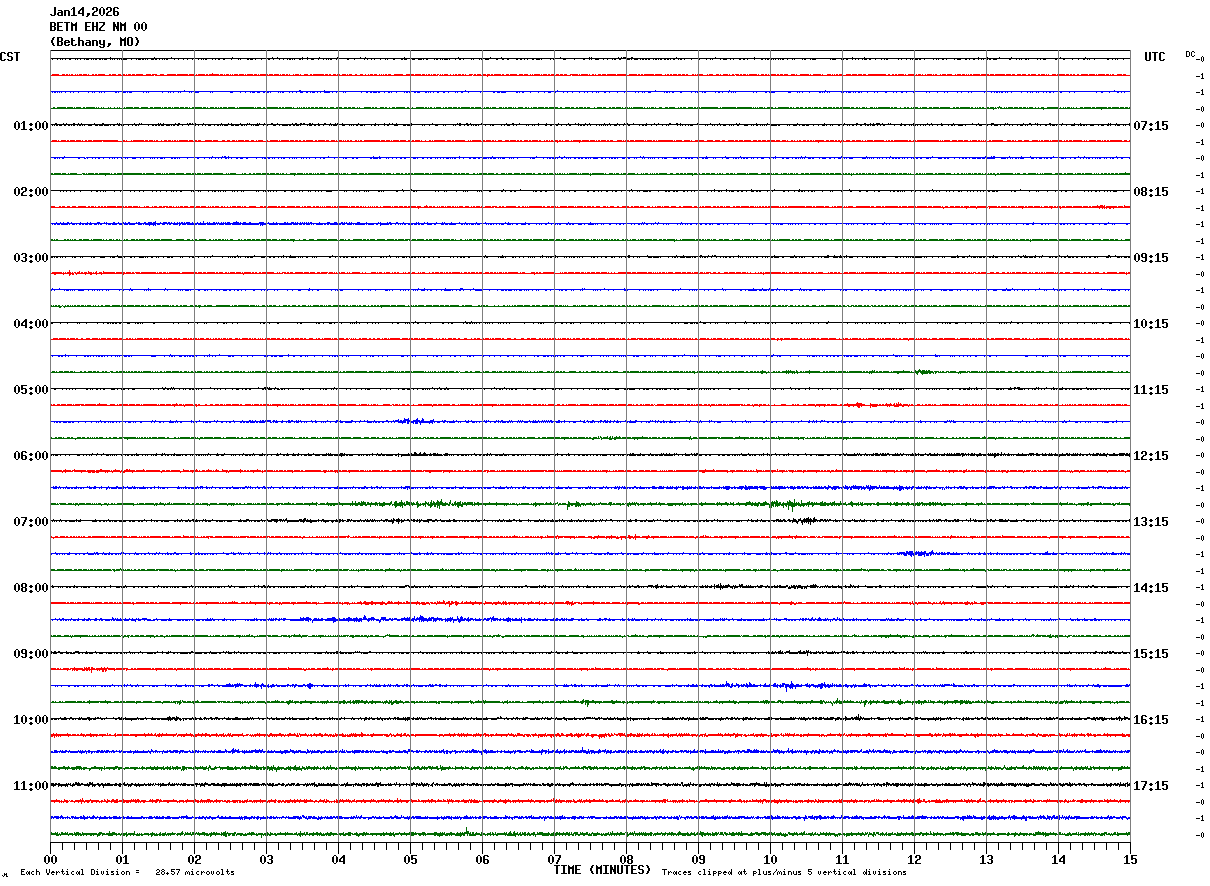Select the 08:00 CST time label
Screen dimensions: 1210x886
click(31, 588)
